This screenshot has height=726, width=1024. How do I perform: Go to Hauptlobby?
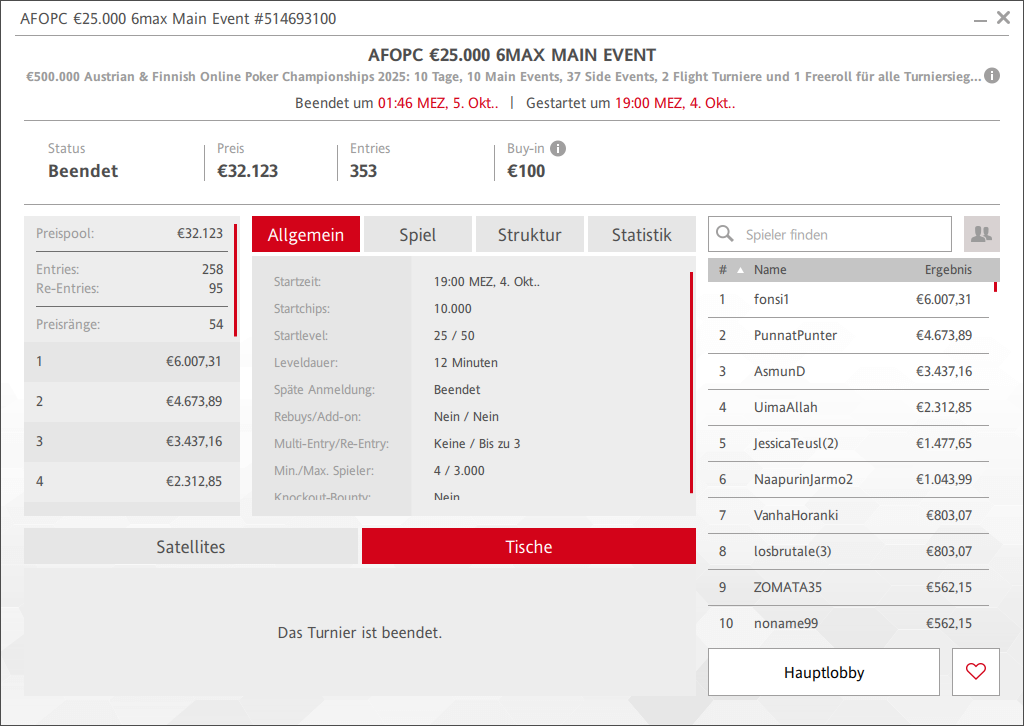tap(823, 672)
